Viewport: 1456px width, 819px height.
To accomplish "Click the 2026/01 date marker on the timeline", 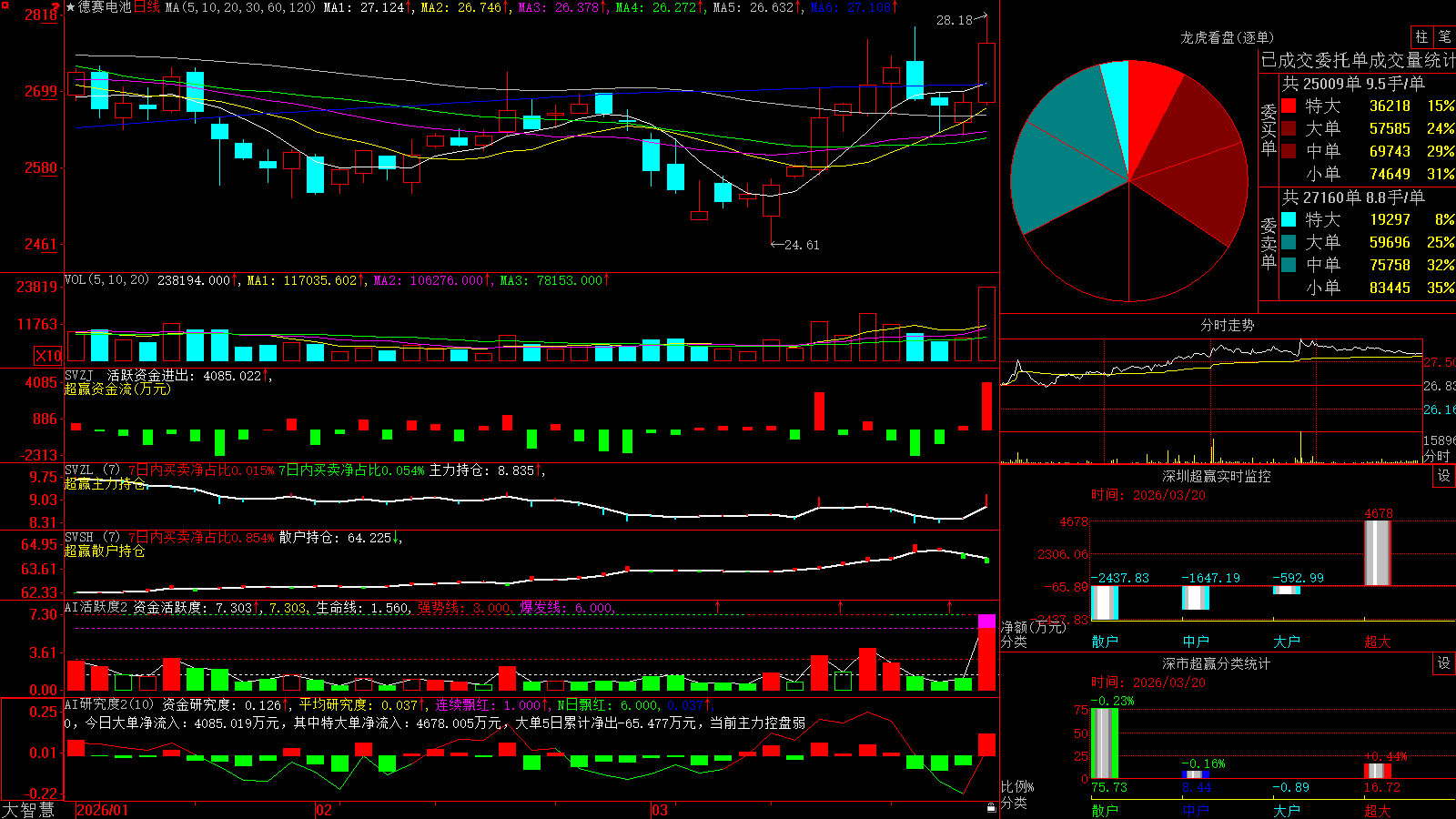I will 103,810.
